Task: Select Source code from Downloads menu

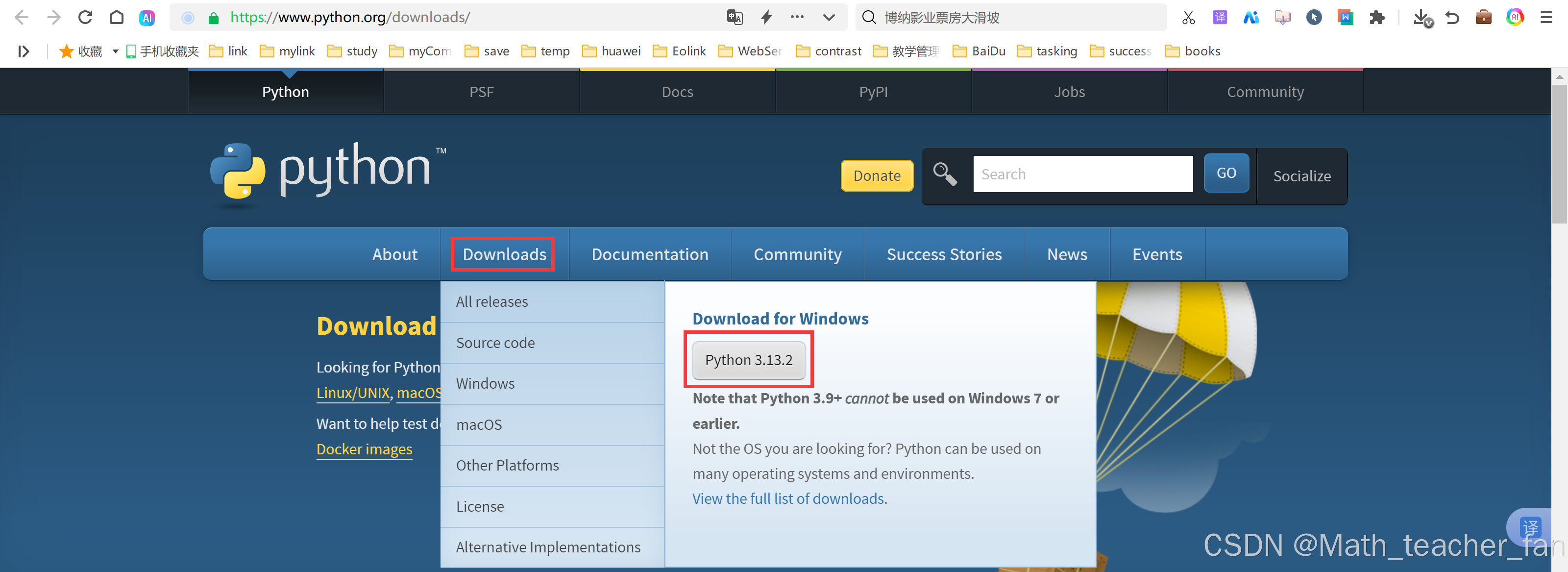Action: pyautogui.click(x=552, y=343)
